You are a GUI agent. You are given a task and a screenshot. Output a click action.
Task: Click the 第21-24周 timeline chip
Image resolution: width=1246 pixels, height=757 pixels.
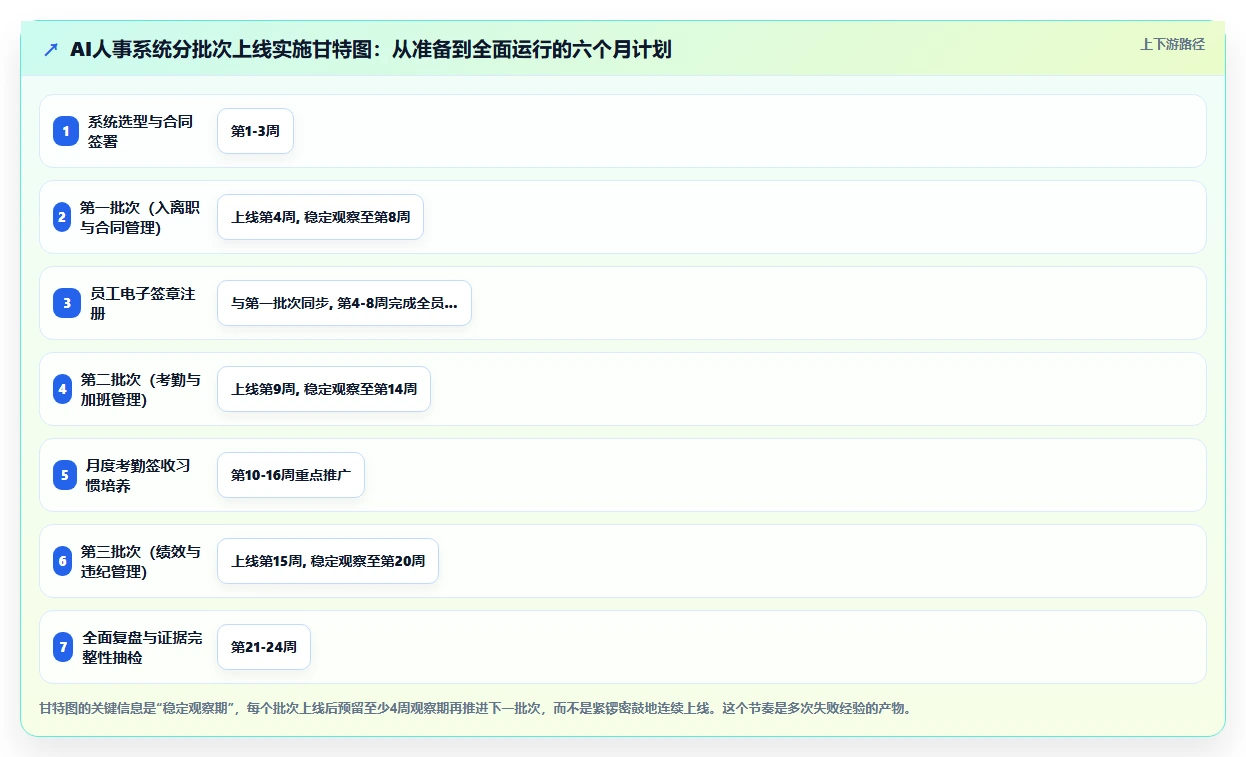264,647
